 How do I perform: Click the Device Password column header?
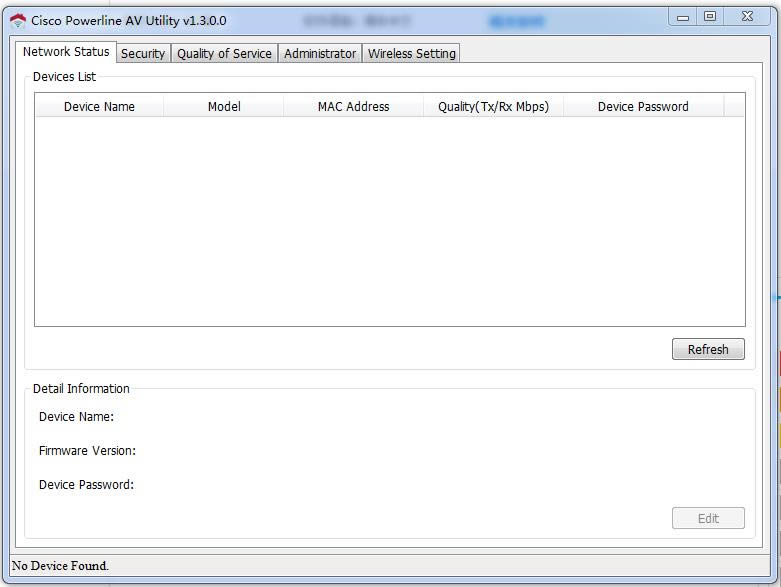643,106
